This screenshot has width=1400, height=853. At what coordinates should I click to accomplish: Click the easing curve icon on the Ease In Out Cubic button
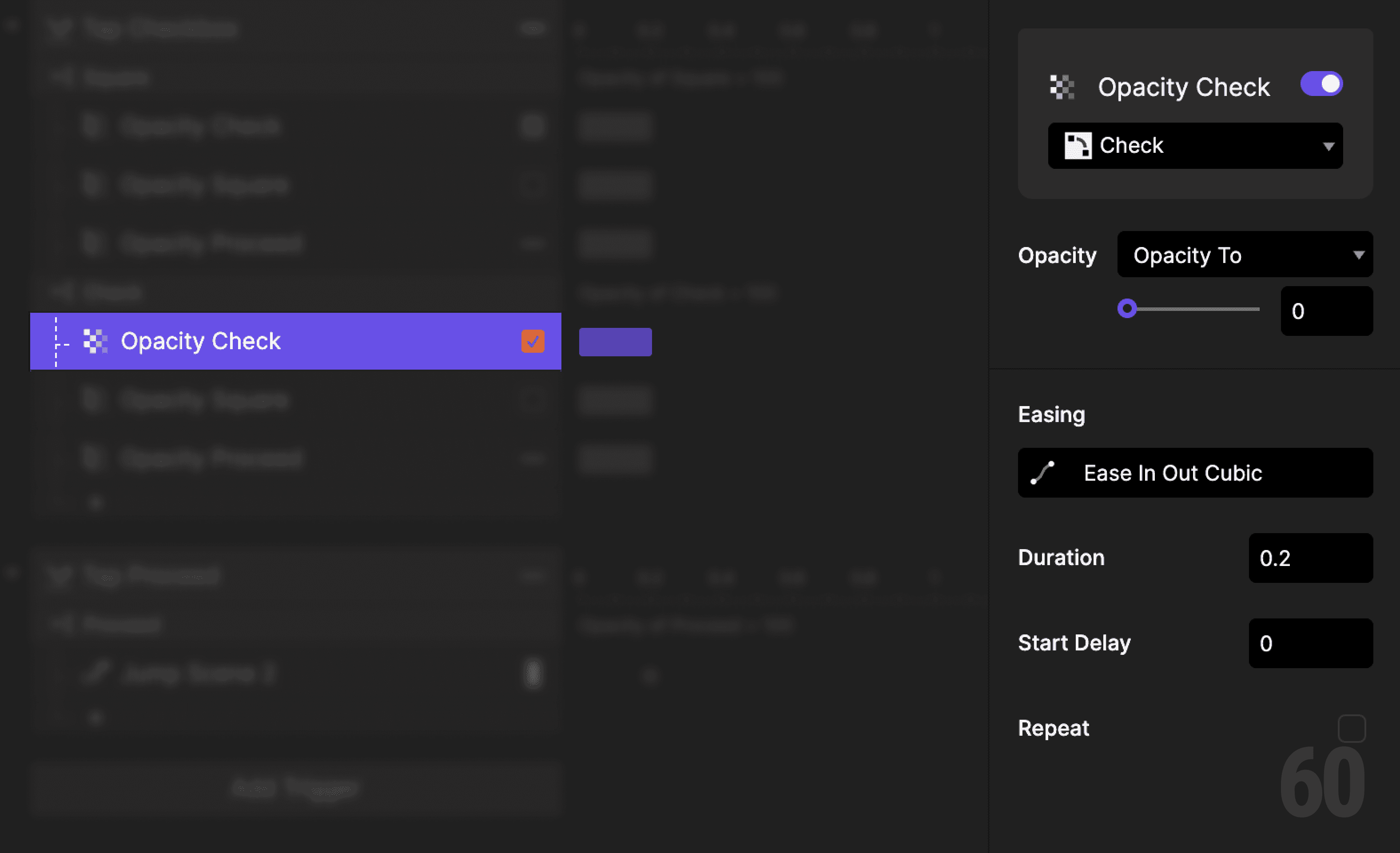[x=1042, y=473]
